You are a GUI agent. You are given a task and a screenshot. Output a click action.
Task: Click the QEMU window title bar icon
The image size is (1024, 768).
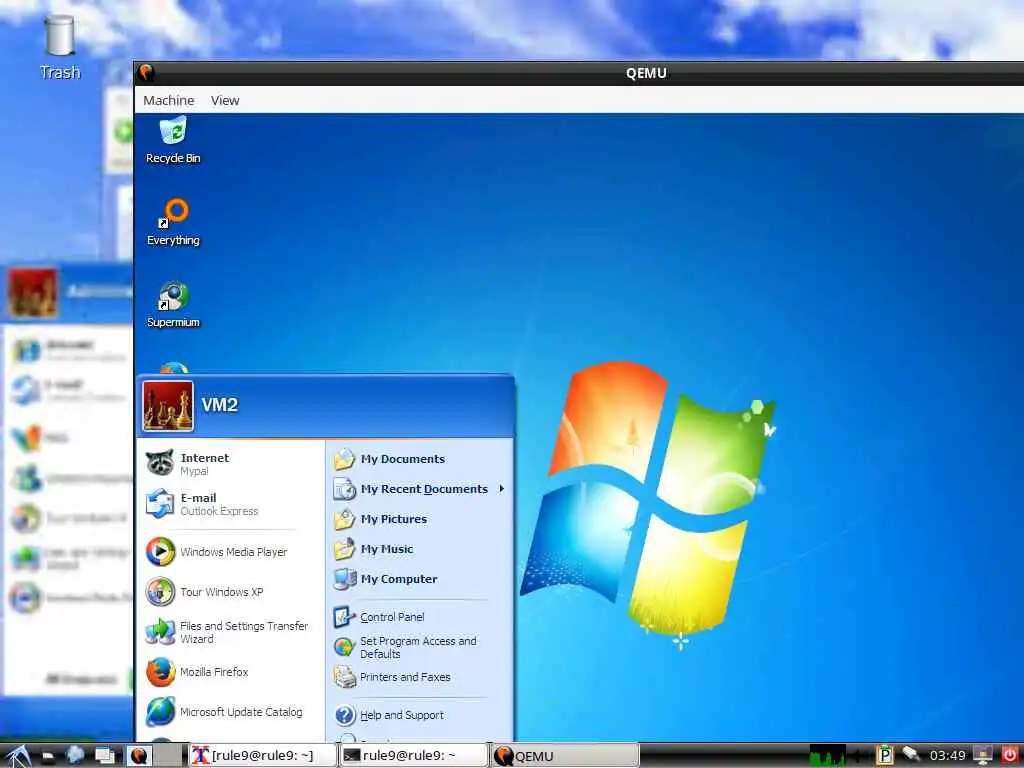146,72
